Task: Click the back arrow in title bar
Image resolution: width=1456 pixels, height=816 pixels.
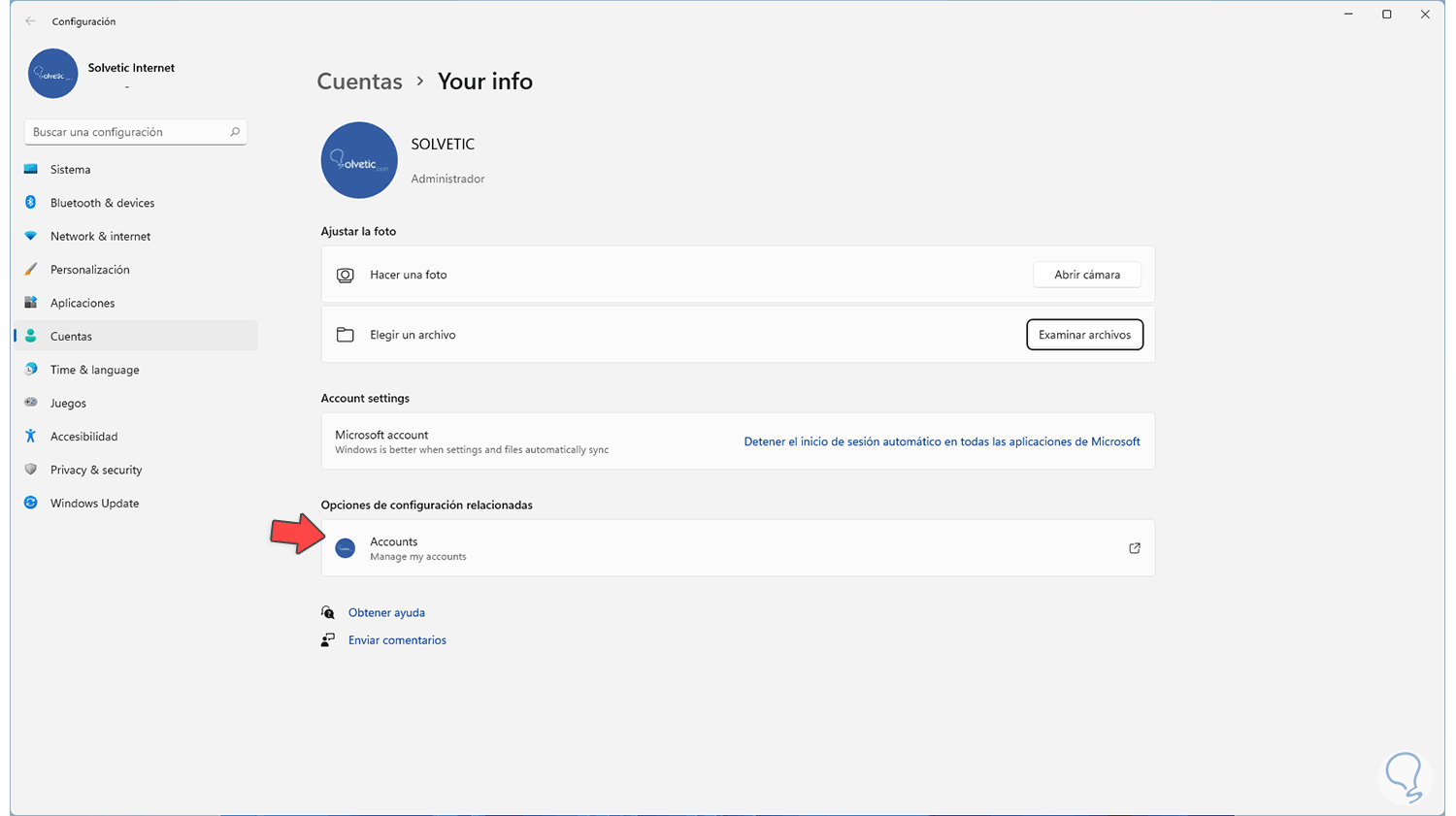Action: point(30,21)
